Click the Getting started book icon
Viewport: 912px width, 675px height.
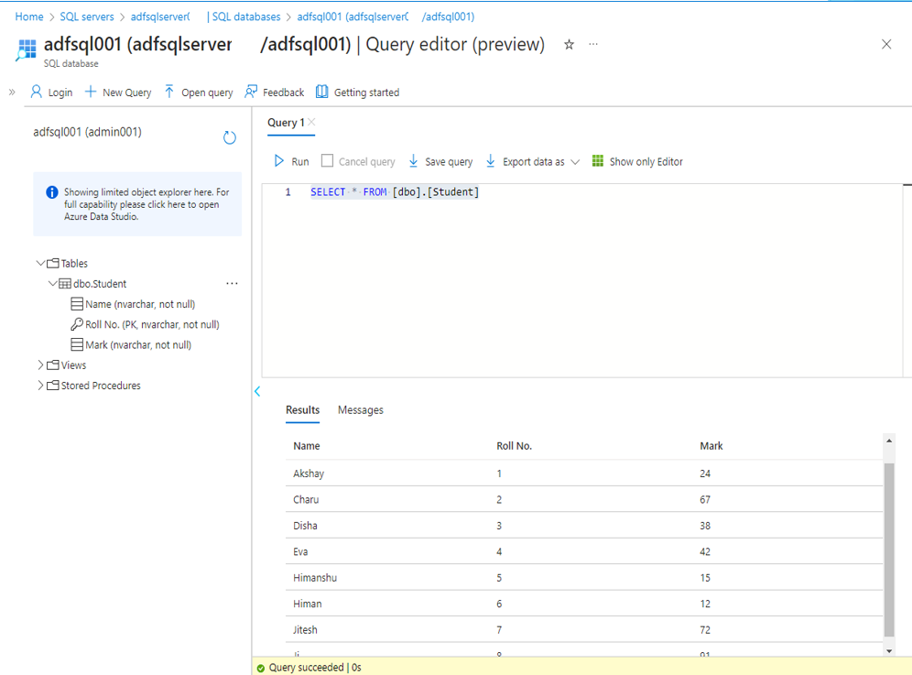(322, 92)
